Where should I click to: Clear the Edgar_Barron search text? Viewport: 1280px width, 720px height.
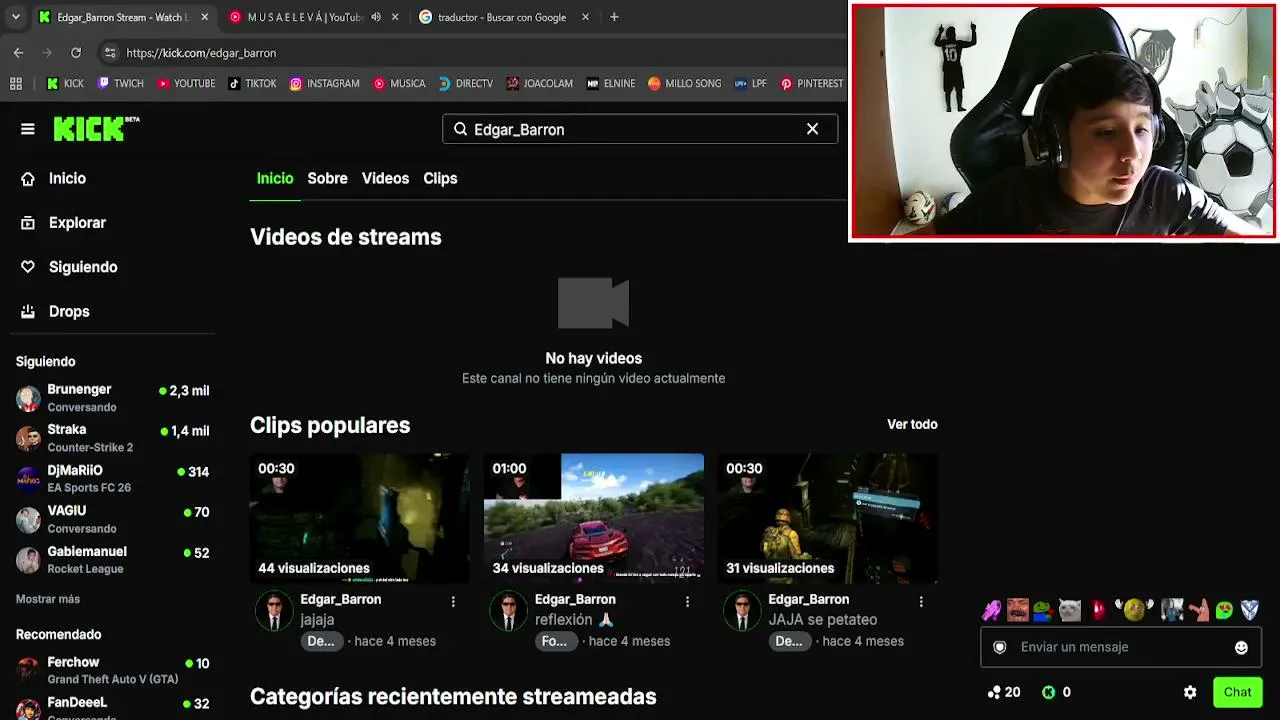click(x=812, y=129)
